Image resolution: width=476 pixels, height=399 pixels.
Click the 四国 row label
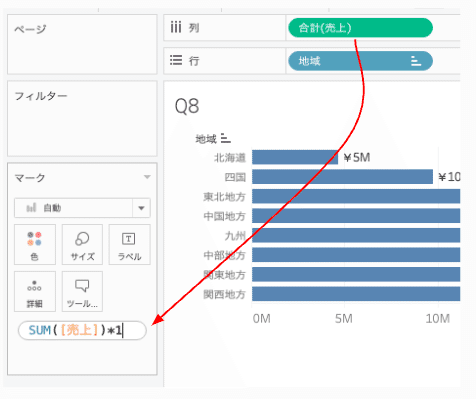pyautogui.click(x=235, y=177)
